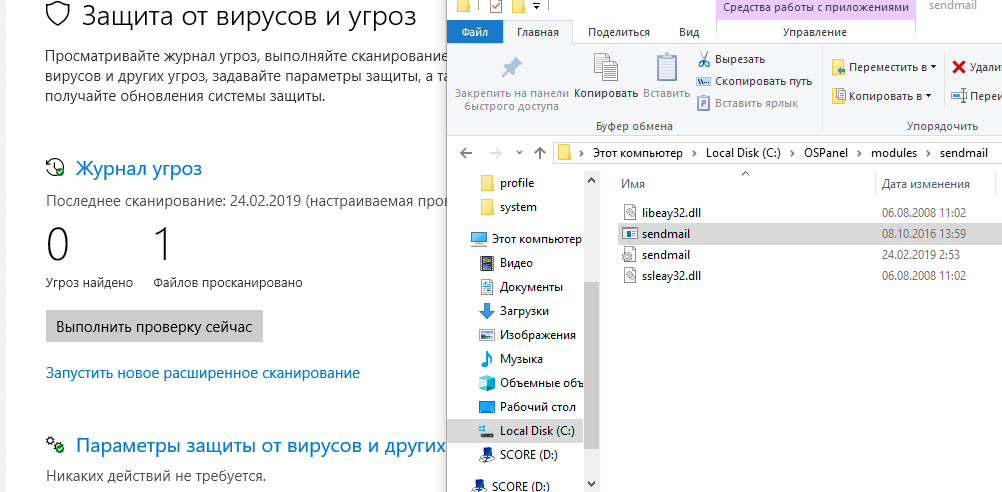Open the new advanced scan link

[203, 373]
